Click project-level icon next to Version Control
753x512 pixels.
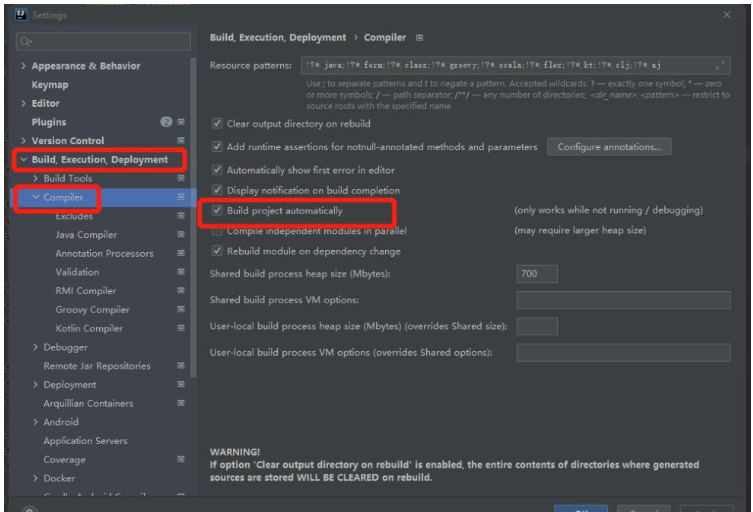click(181, 141)
